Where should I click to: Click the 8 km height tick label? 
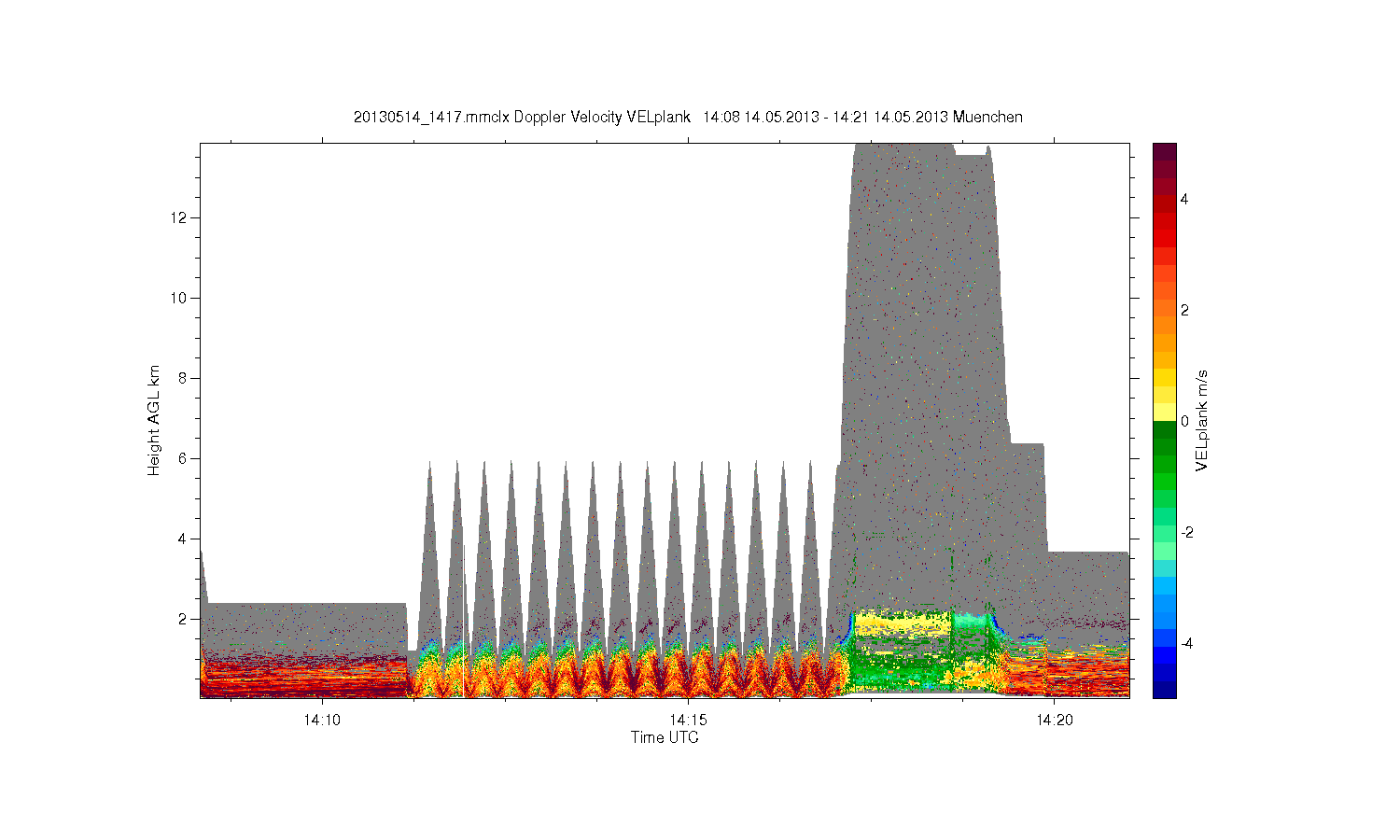[x=184, y=378]
